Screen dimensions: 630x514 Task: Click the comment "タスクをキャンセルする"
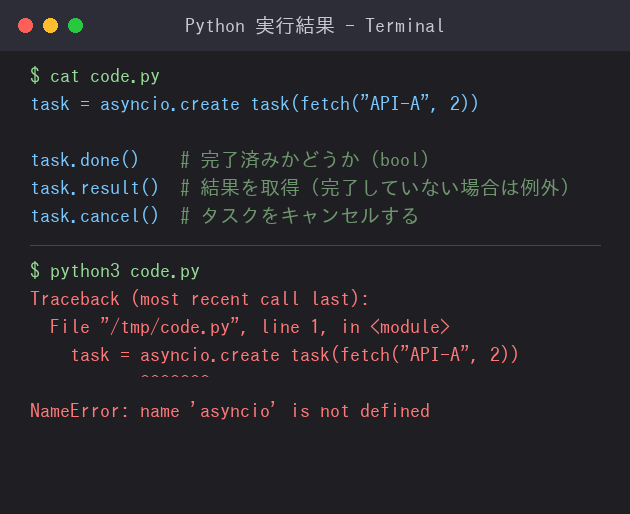(310, 216)
